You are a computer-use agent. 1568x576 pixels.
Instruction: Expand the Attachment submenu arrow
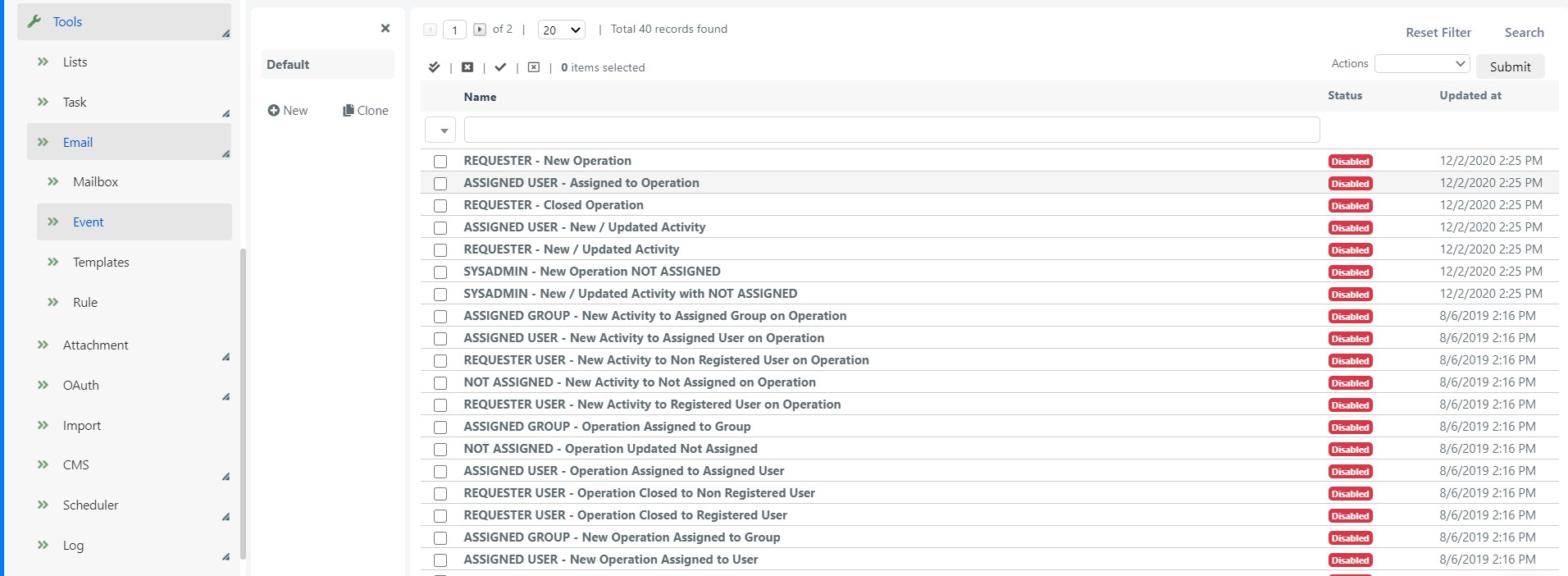coord(226,356)
